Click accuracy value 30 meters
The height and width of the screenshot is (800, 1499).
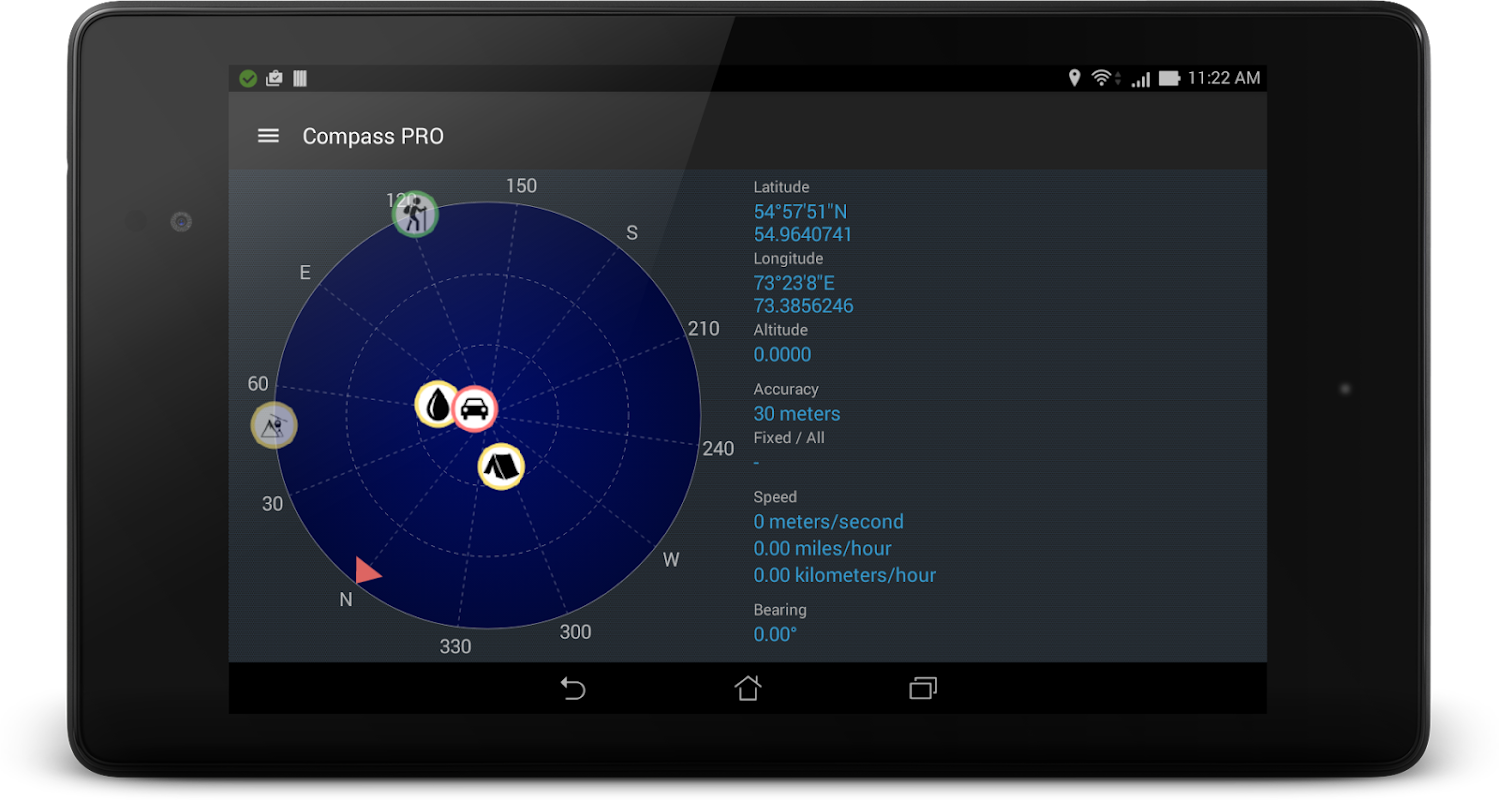point(797,413)
